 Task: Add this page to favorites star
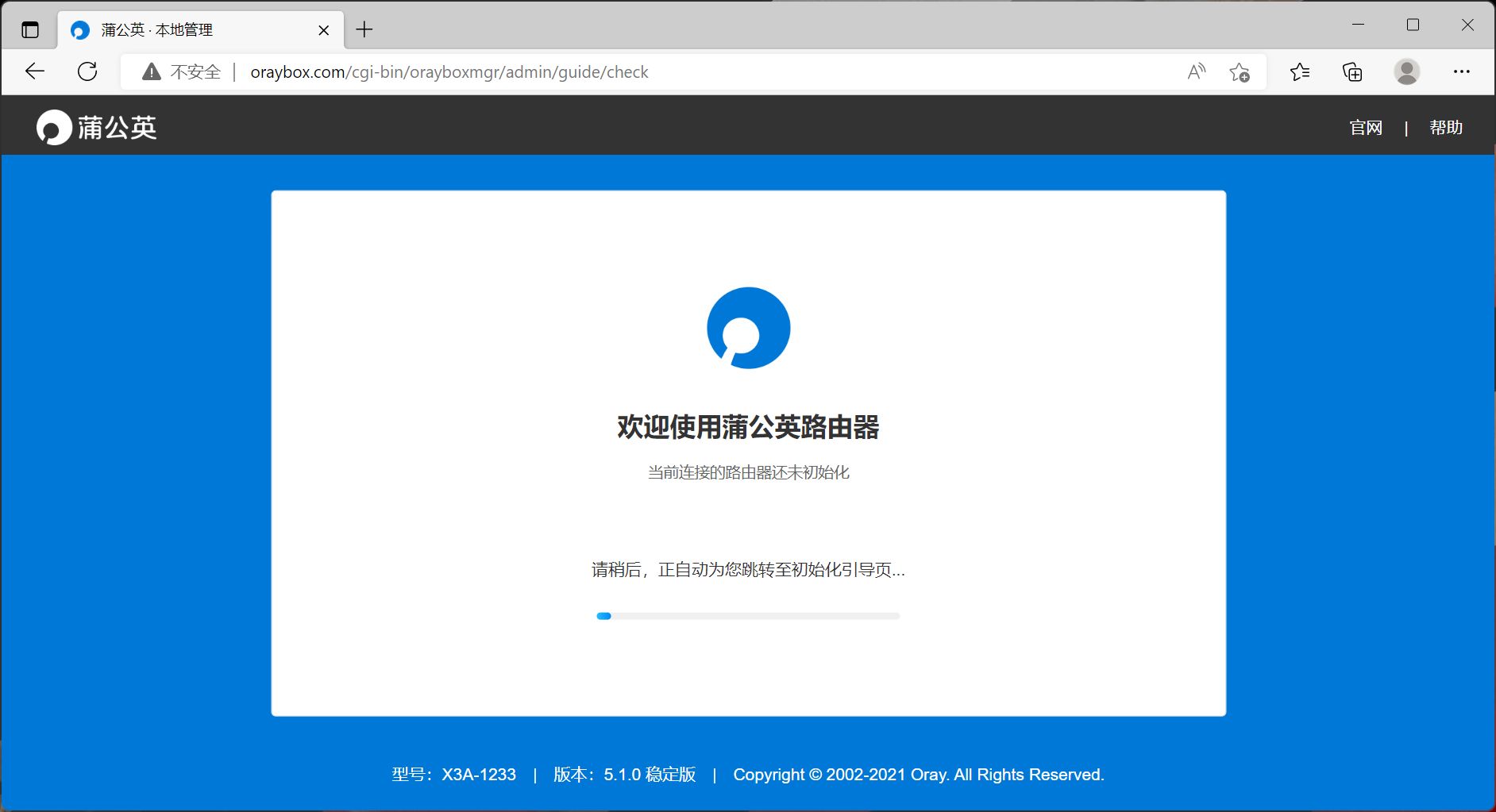pyautogui.click(x=1239, y=72)
